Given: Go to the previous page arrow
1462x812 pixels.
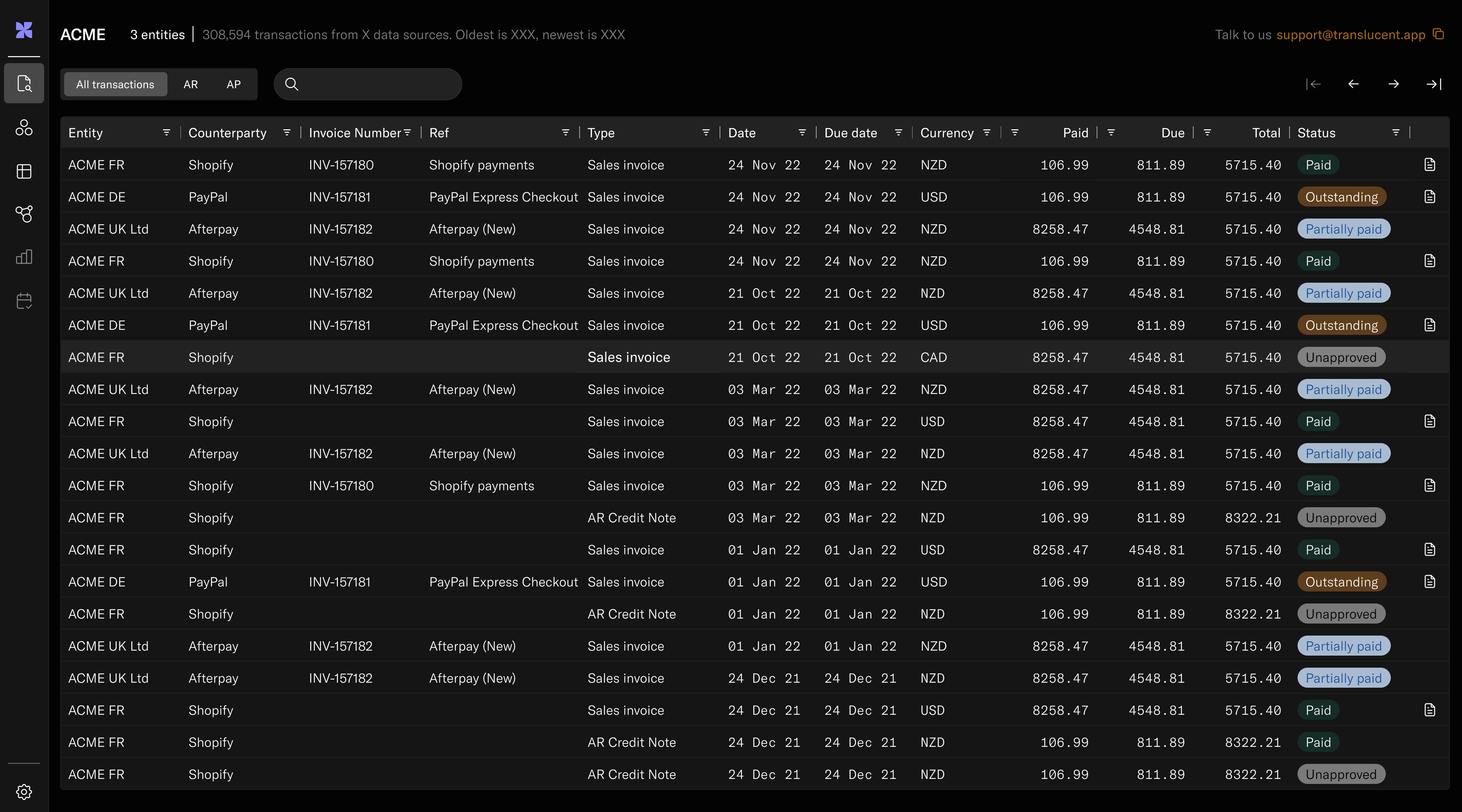Looking at the screenshot, I should 1354,84.
